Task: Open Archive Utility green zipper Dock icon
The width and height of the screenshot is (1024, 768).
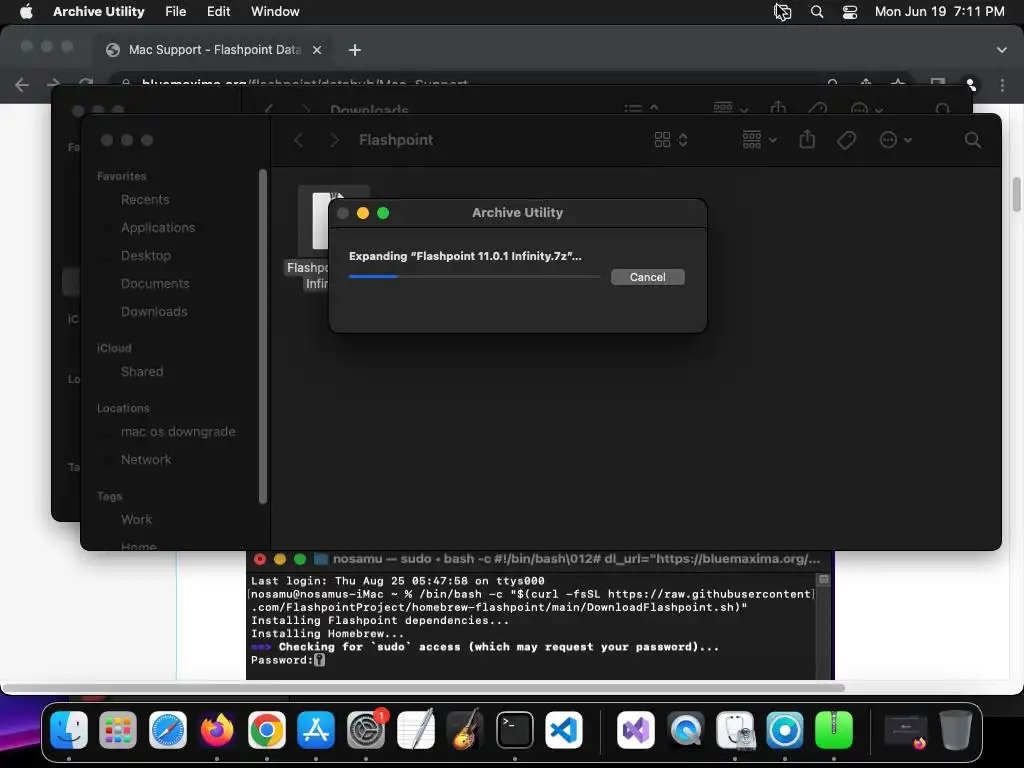Action: pos(834,729)
